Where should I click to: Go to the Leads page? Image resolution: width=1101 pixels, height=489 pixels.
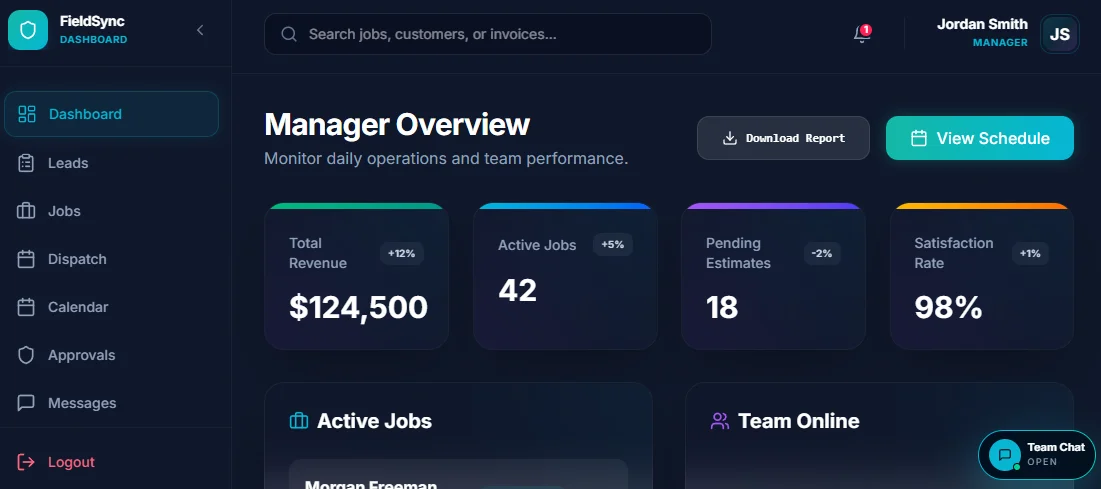112,163
